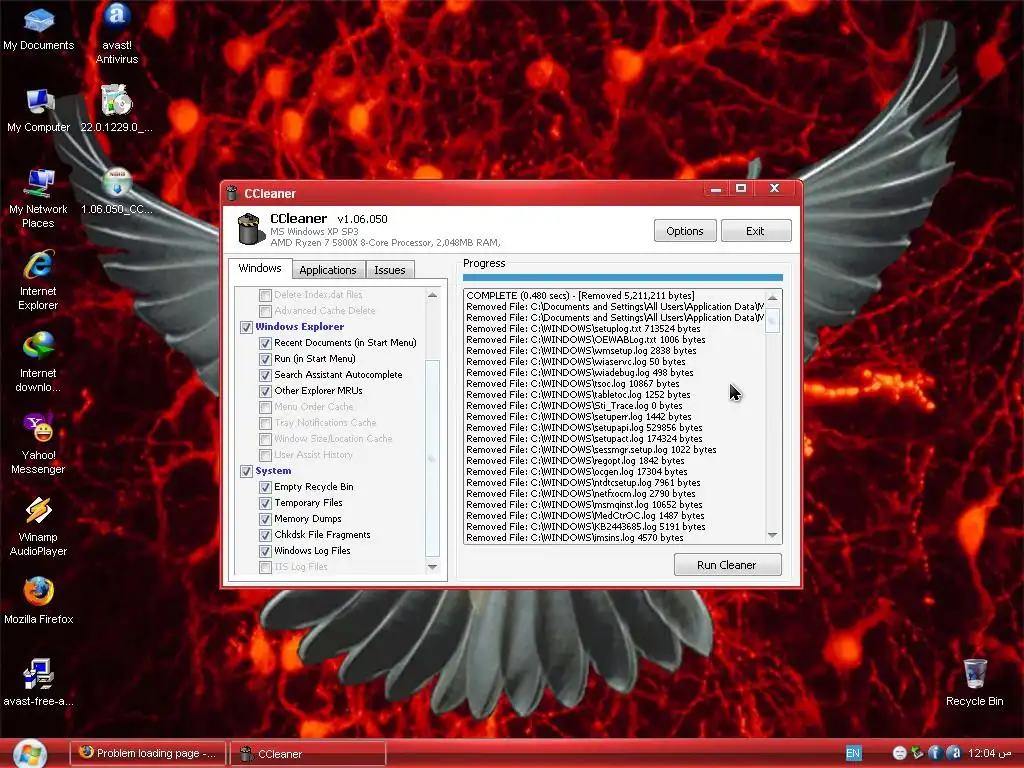Screen dimensions: 1024x768
Task: Click the CCleaner logo in header
Action: coord(251,229)
